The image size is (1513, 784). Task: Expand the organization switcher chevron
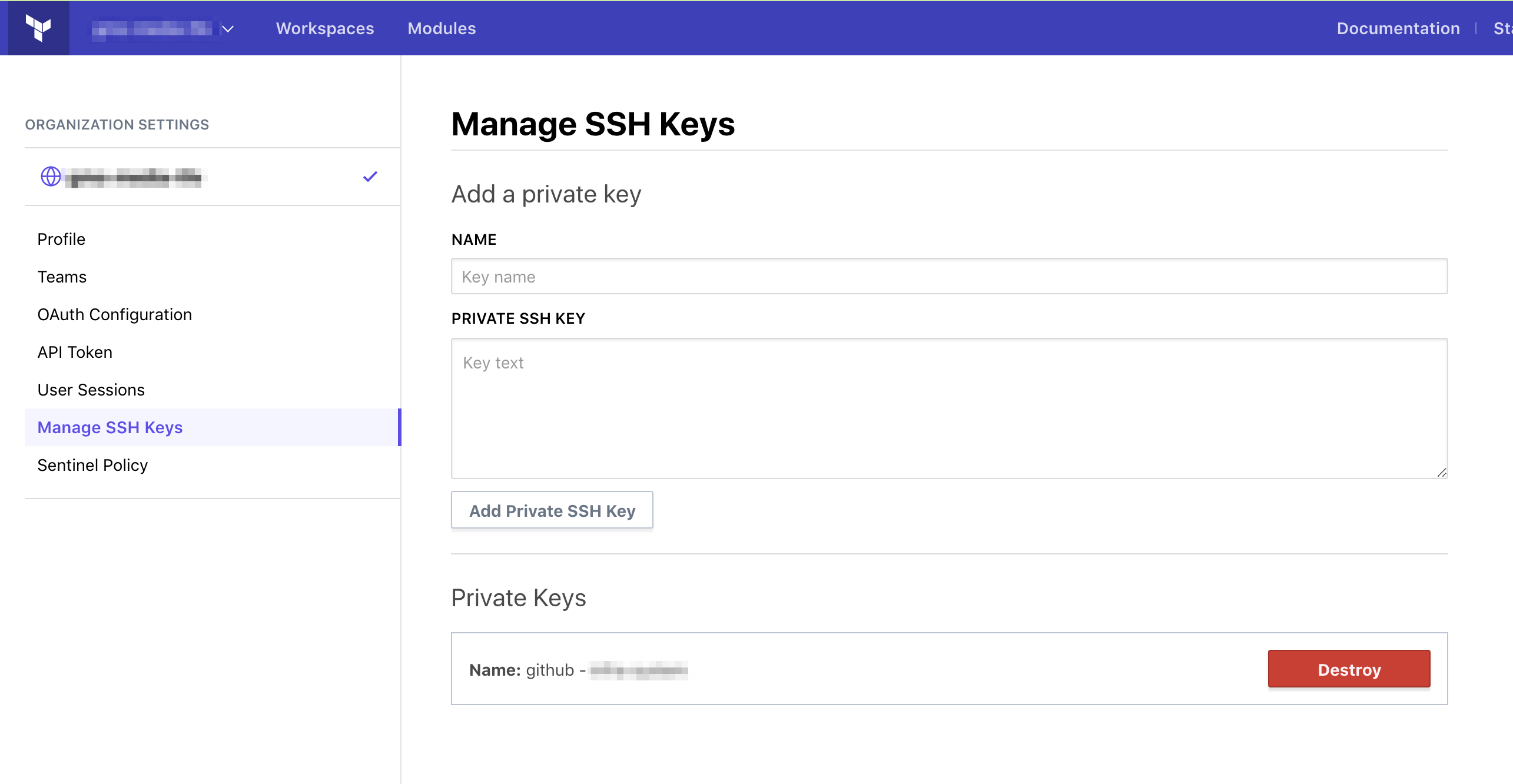228,29
